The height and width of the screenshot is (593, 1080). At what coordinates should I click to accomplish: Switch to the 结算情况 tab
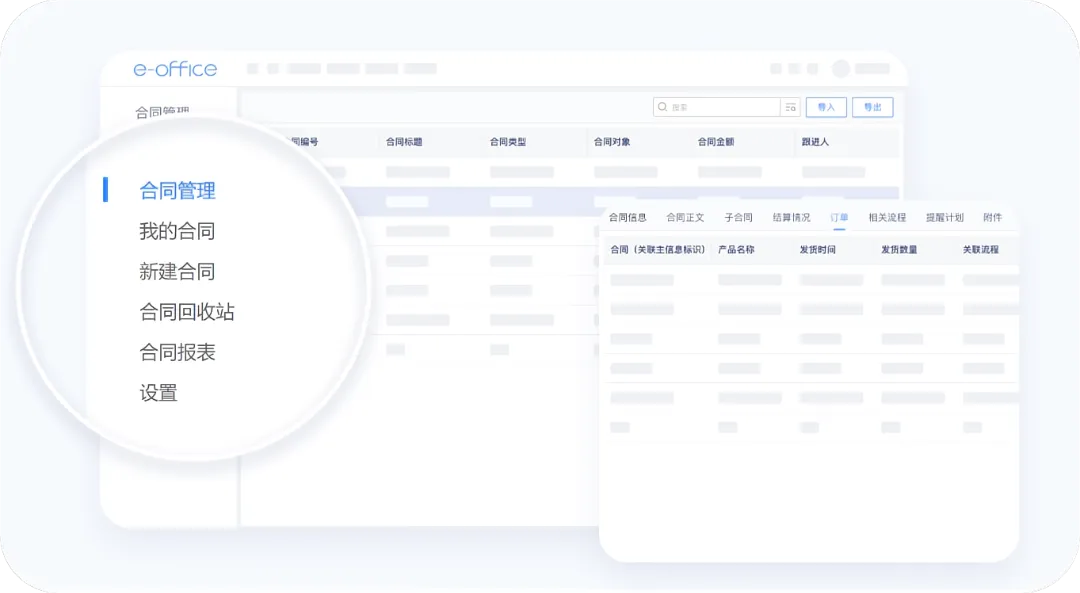tap(791, 217)
